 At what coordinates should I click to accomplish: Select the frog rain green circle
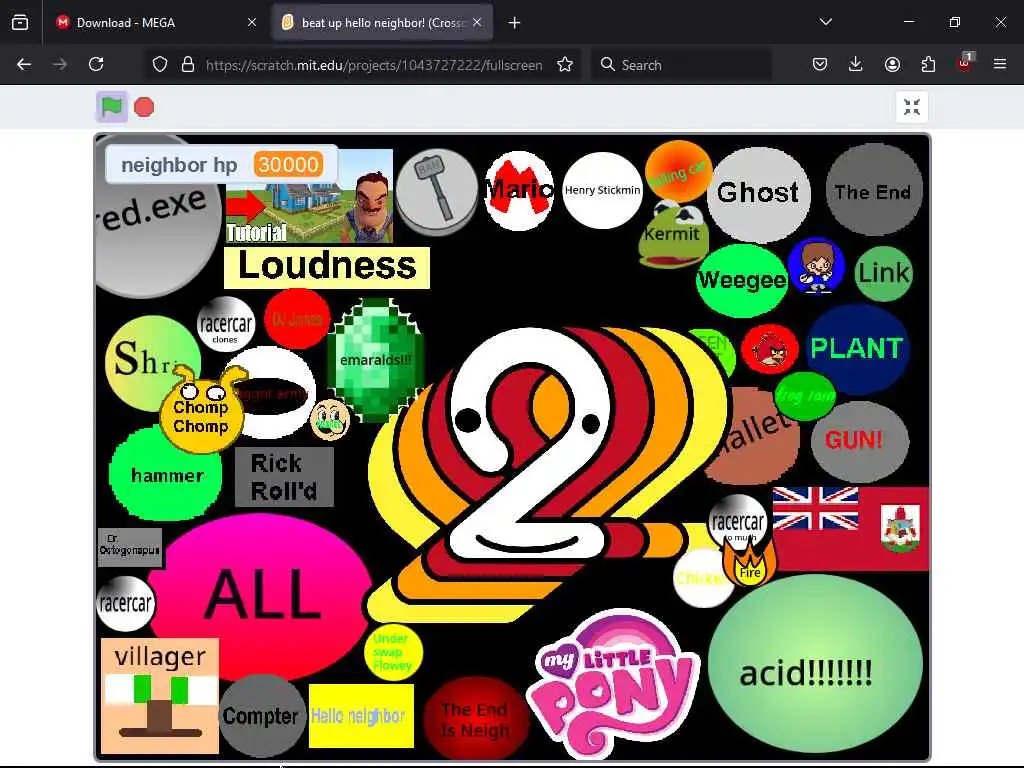[x=805, y=396]
